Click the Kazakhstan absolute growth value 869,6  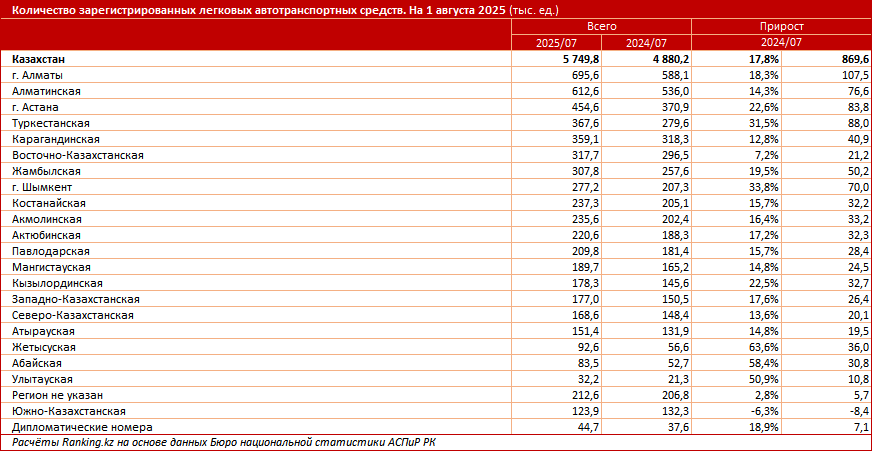click(x=845, y=60)
